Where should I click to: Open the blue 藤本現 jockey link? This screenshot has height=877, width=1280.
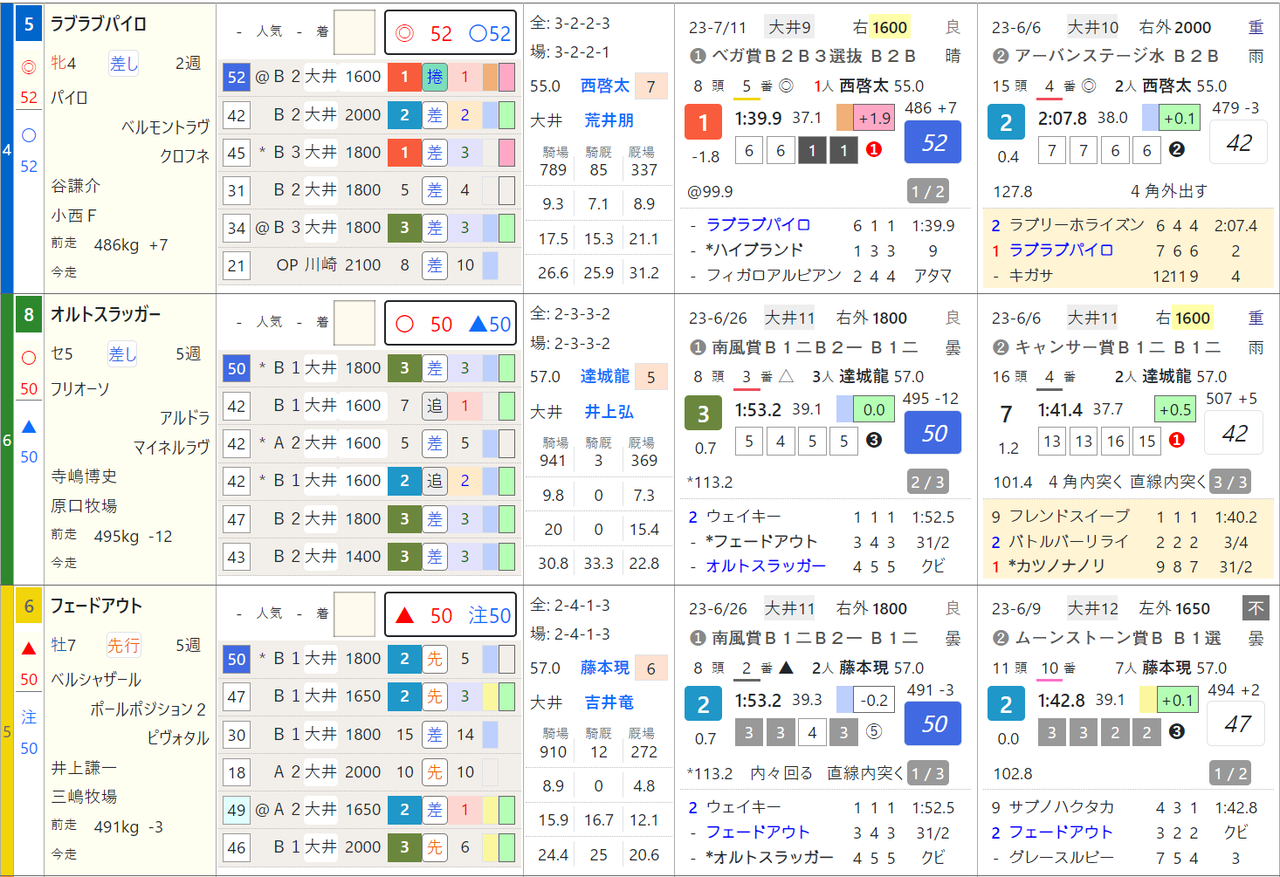(x=605, y=668)
